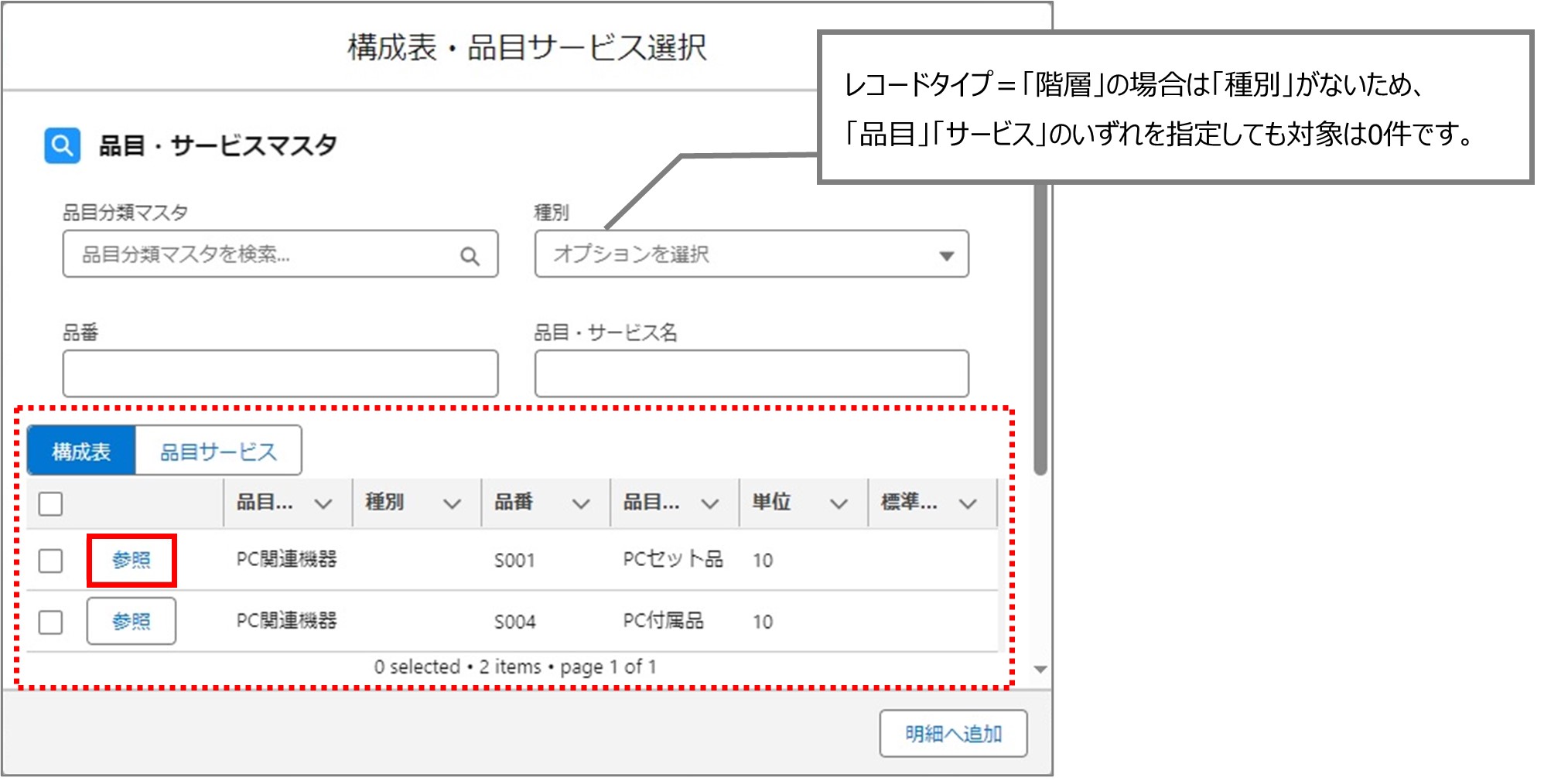Click the 品番 input field
Image resolution: width=1568 pixels, height=781 pixels.
point(280,373)
